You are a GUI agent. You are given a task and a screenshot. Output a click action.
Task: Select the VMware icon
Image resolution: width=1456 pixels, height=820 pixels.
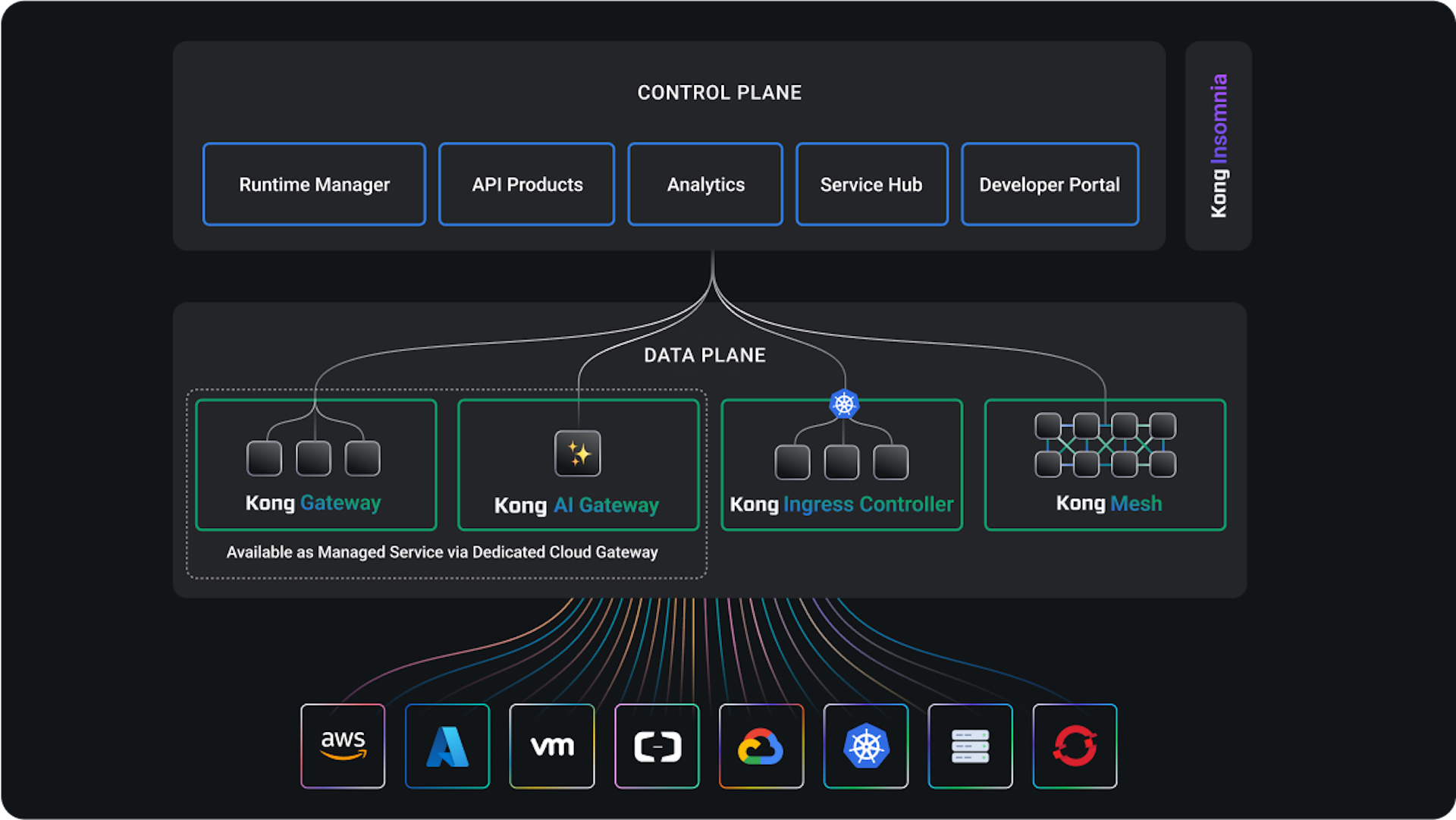[551, 746]
